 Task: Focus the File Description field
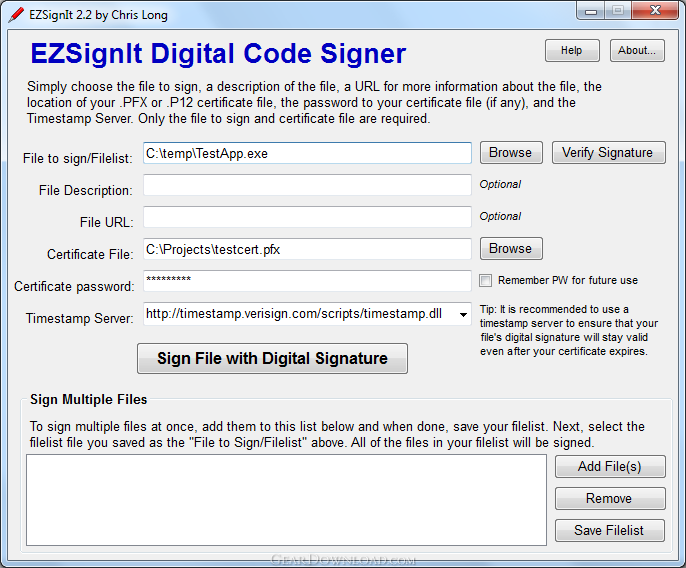307,185
